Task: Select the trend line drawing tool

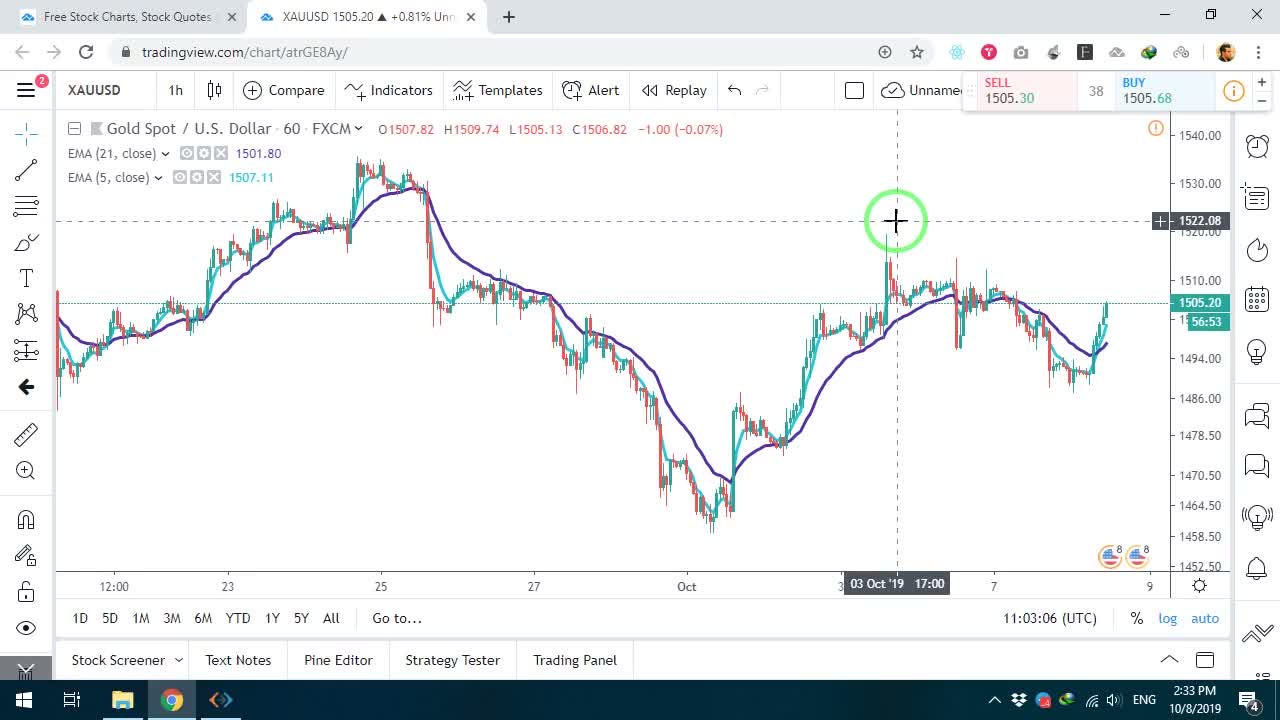Action: (x=26, y=170)
